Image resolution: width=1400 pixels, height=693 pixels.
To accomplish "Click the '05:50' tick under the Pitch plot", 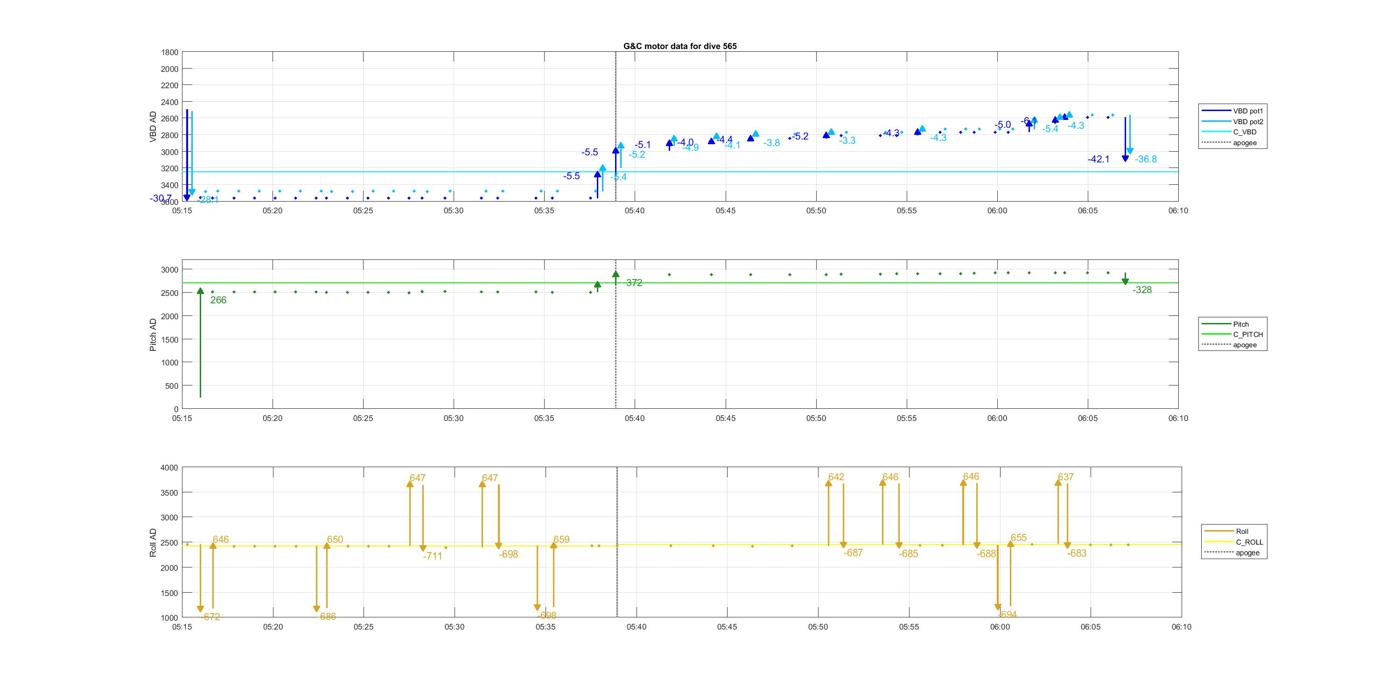I will 816,418.
